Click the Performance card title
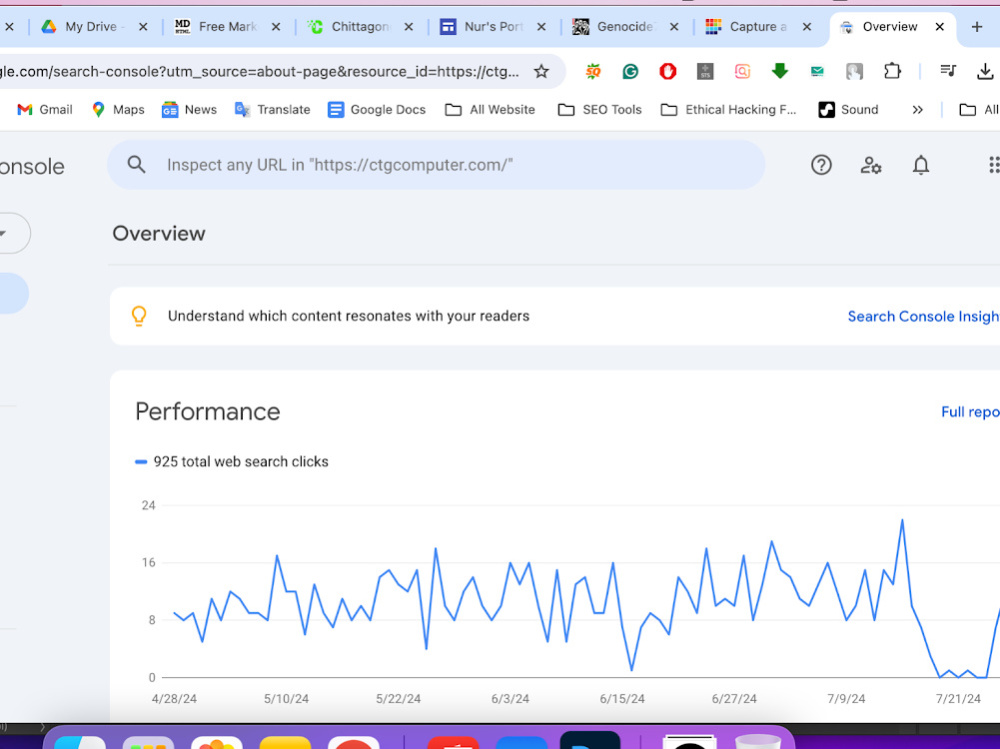 207,412
